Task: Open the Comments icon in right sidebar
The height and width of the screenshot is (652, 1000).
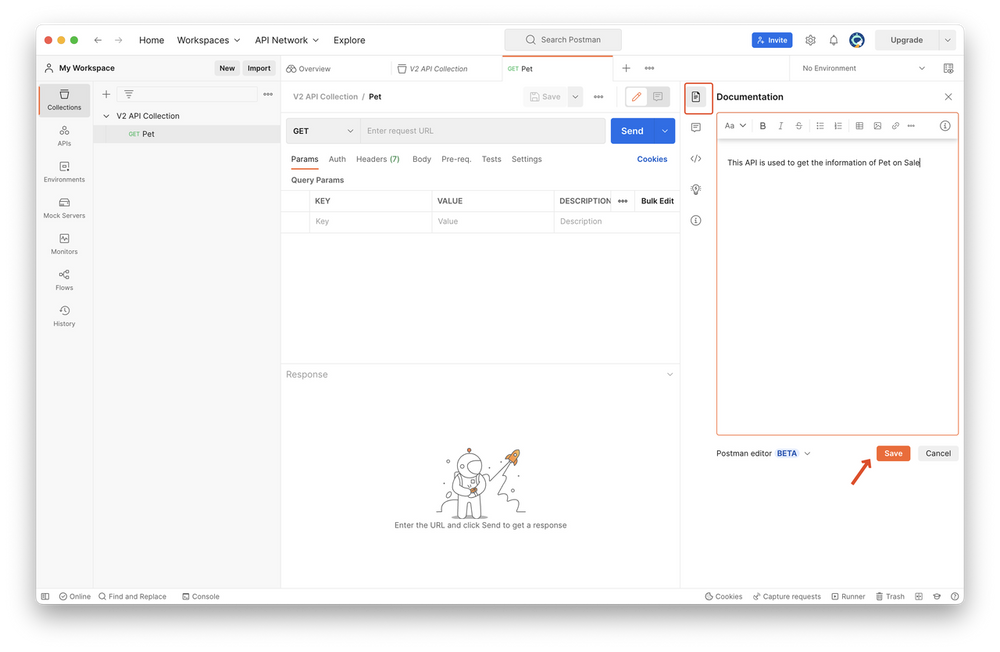Action: click(696, 128)
